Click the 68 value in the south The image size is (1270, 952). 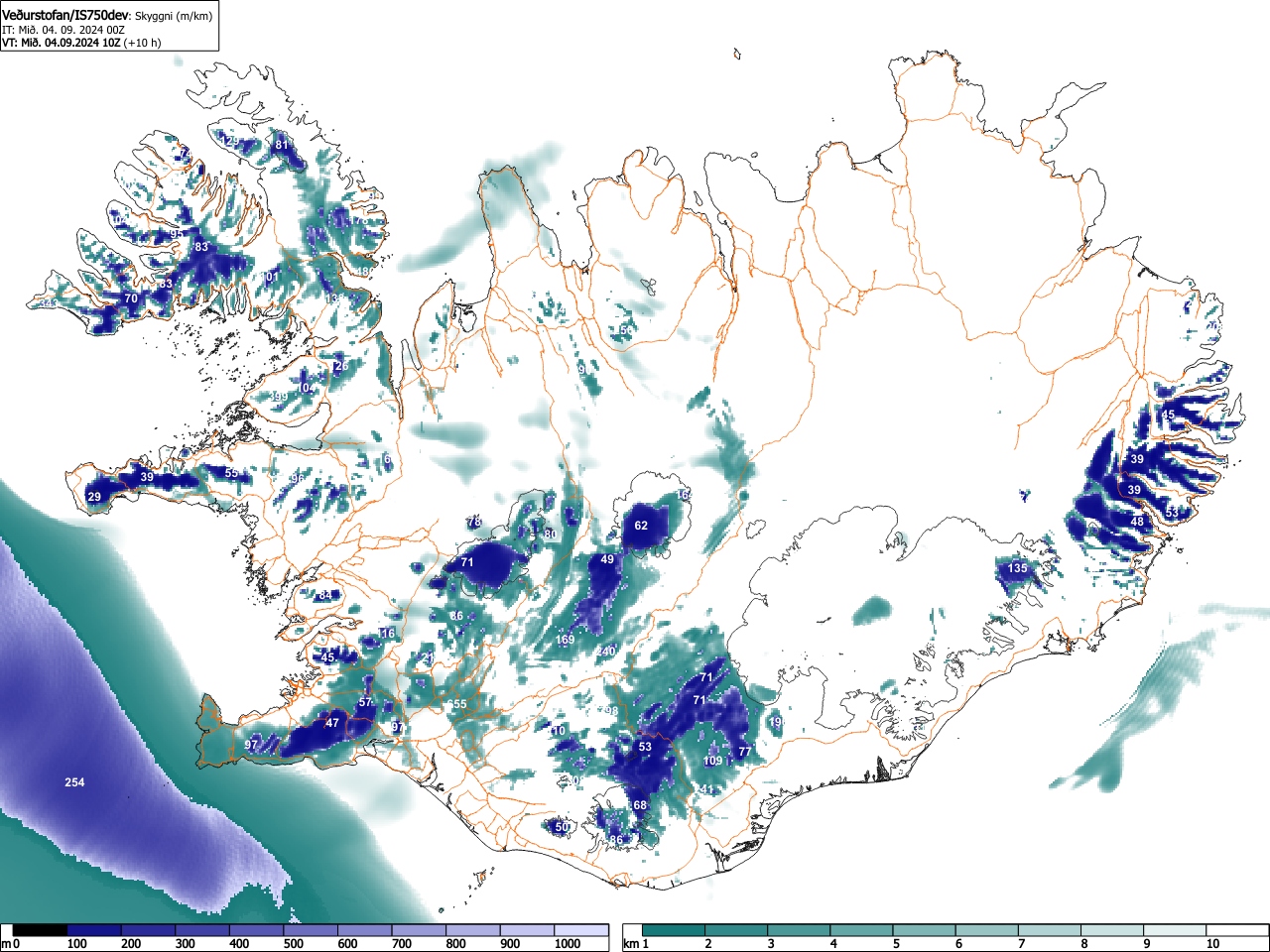(640, 805)
